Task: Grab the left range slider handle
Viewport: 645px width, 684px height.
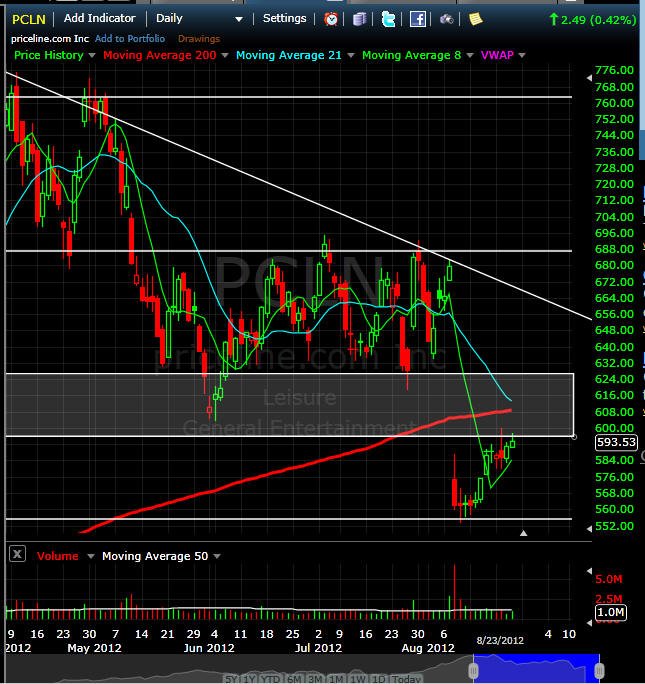Action: click(x=474, y=670)
